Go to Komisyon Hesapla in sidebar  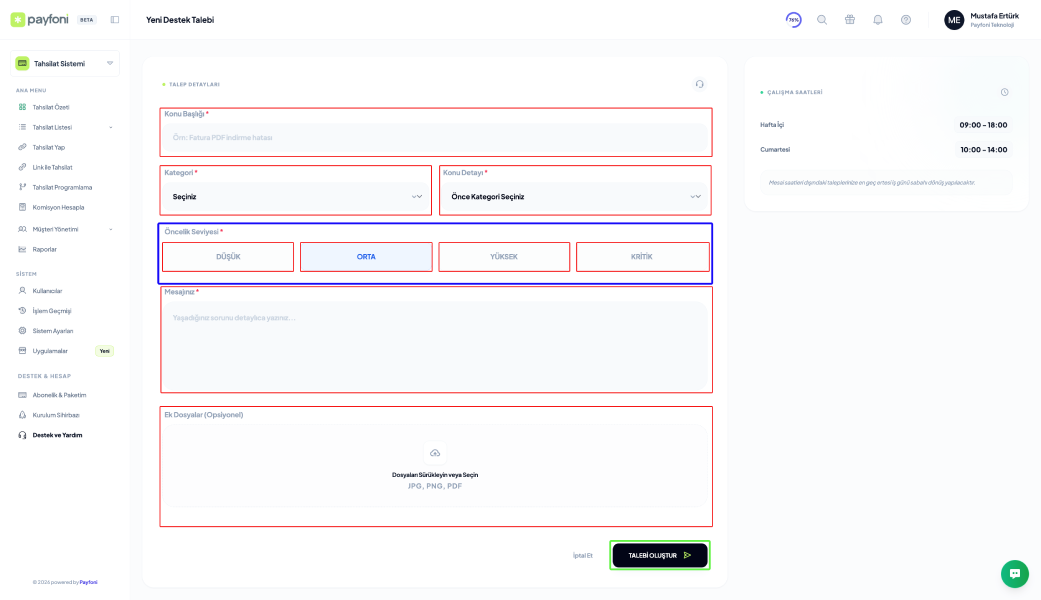pos(58,207)
